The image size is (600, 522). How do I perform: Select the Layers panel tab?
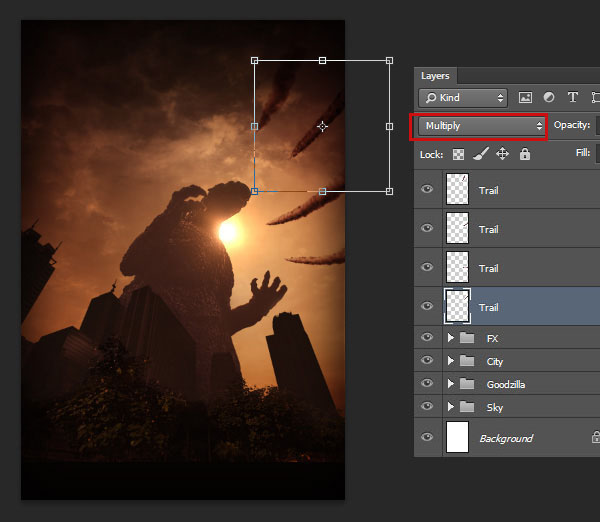click(x=435, y=76)
